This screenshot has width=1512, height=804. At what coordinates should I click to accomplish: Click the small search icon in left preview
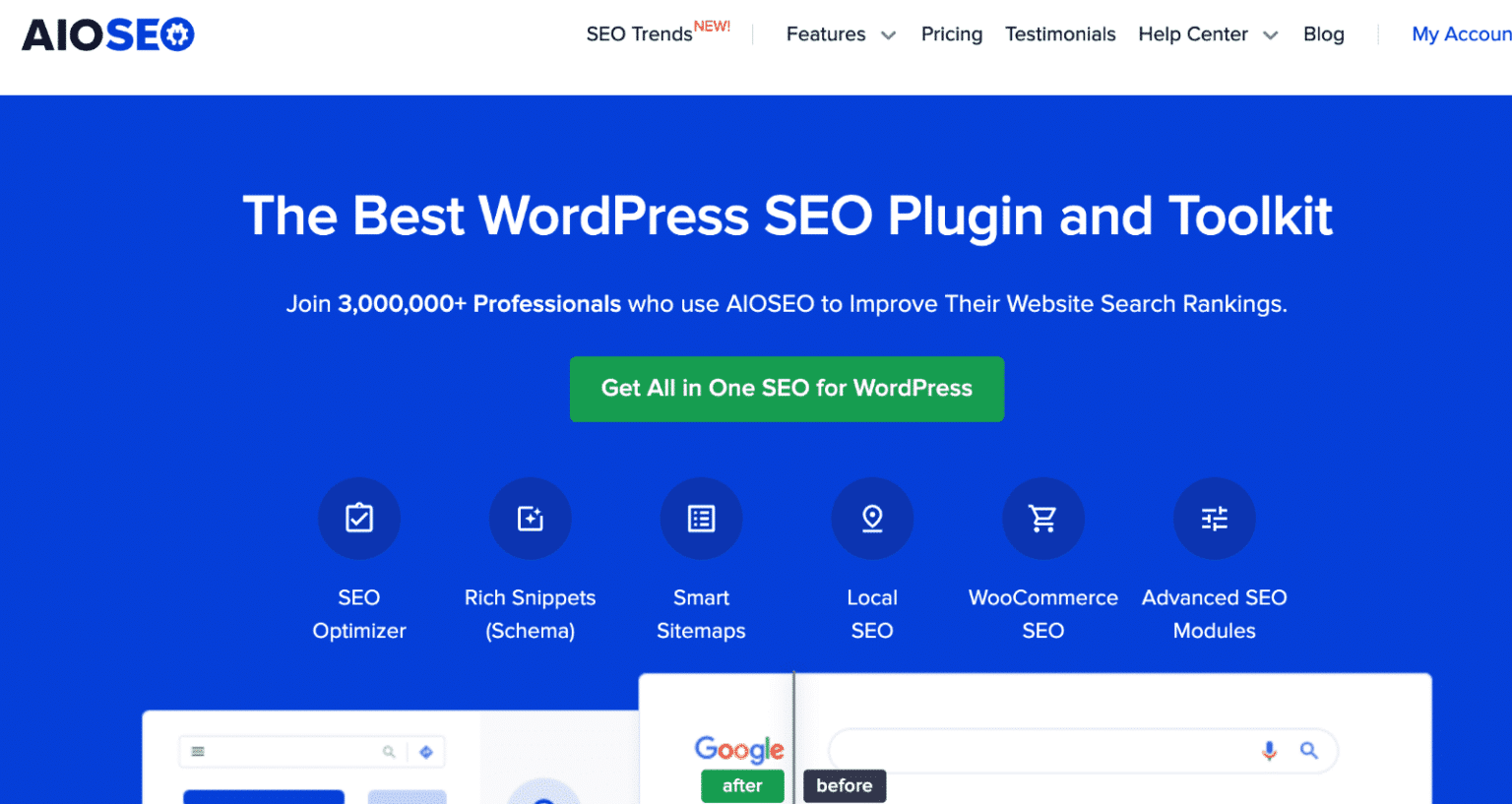tap(389, 752)
